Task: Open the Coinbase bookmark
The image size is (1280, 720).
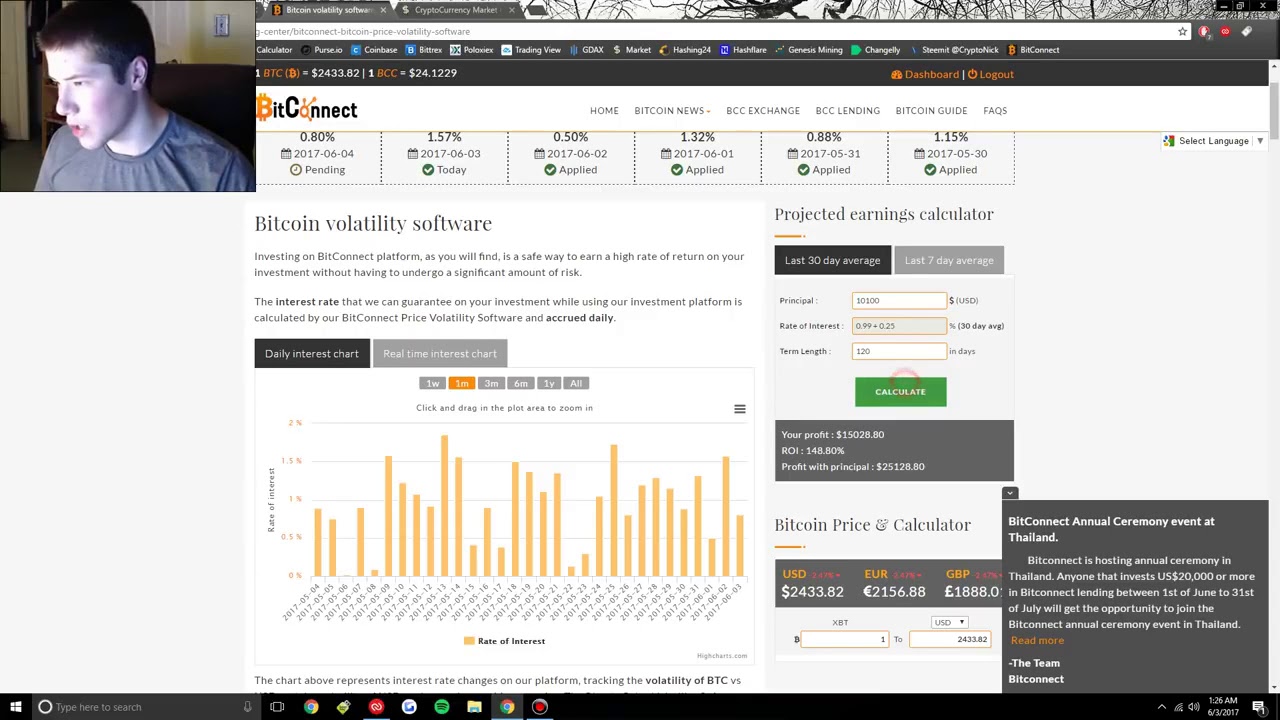Action: tap(373, 50)
